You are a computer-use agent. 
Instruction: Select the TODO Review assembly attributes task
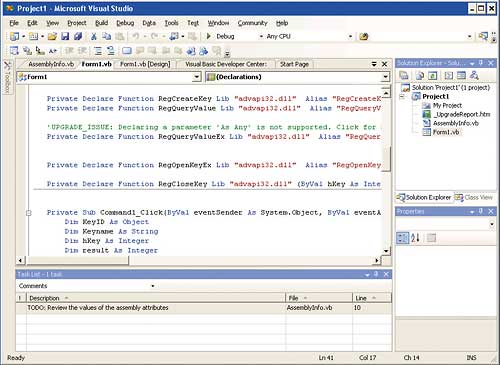click(x=204, y=308)
